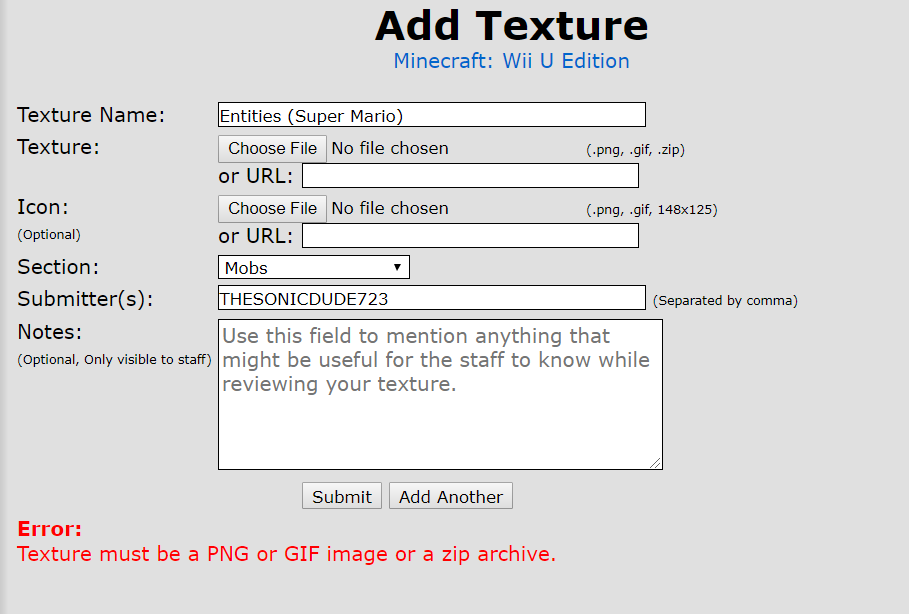Click the Section label

click(x=58, y=267)
